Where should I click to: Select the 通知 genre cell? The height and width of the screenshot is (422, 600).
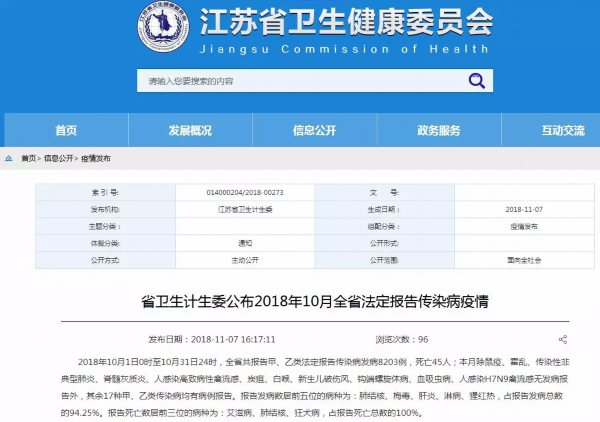(245, 243)
